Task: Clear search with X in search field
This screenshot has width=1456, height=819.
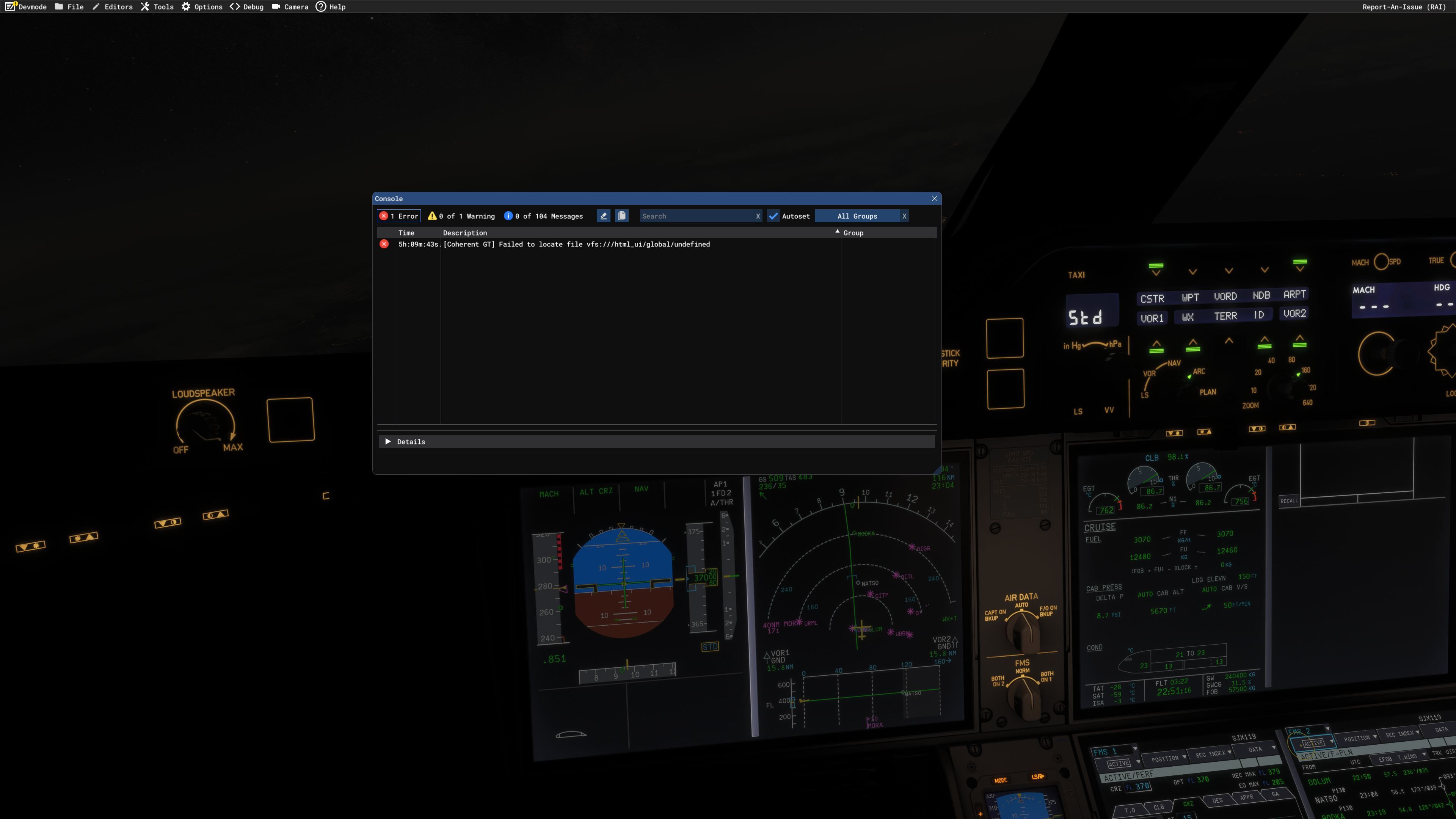Action: point(758,216)
